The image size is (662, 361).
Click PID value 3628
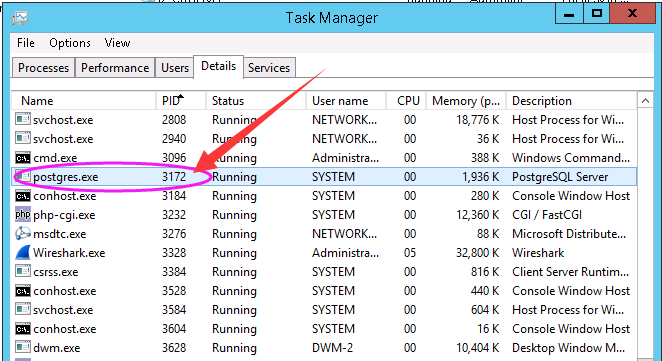174,348
